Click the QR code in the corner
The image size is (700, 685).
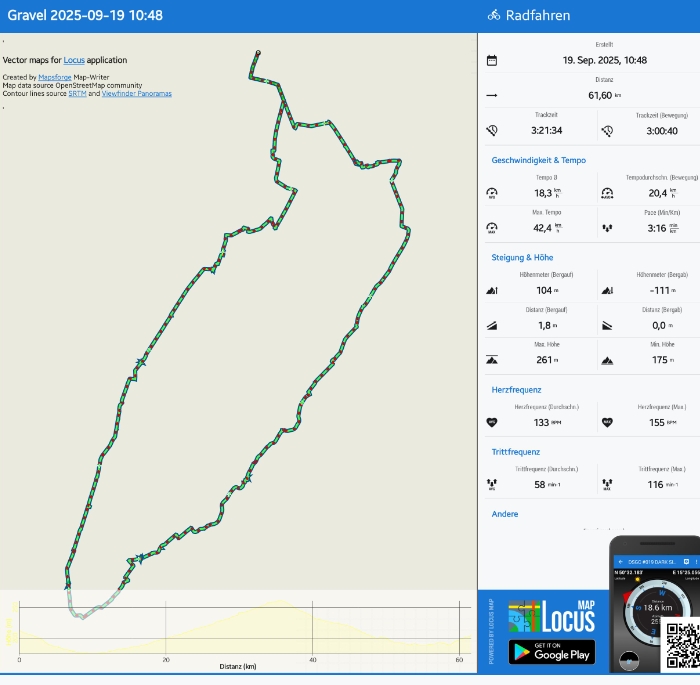pos(682,645)
